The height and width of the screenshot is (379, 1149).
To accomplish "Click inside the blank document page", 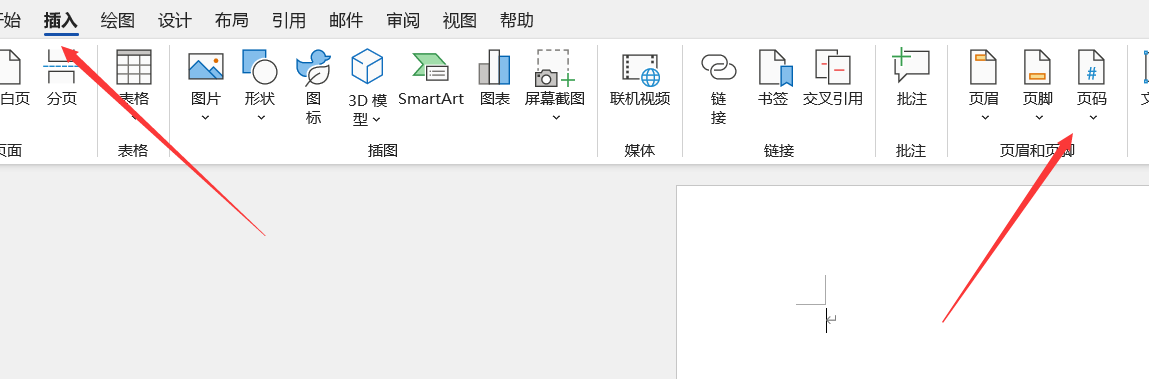I will 912,282.
